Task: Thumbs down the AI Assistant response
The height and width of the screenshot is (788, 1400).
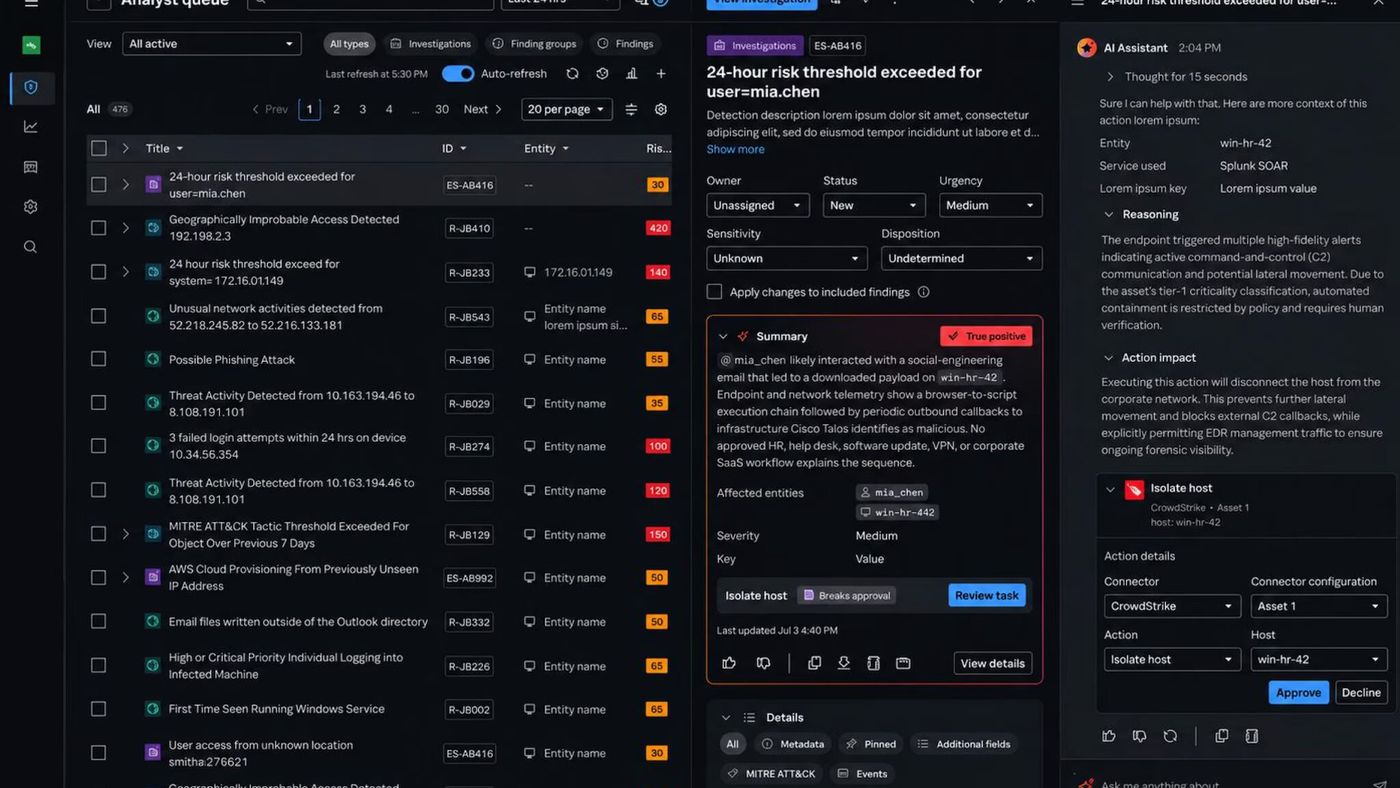Action: (1139, 736)
